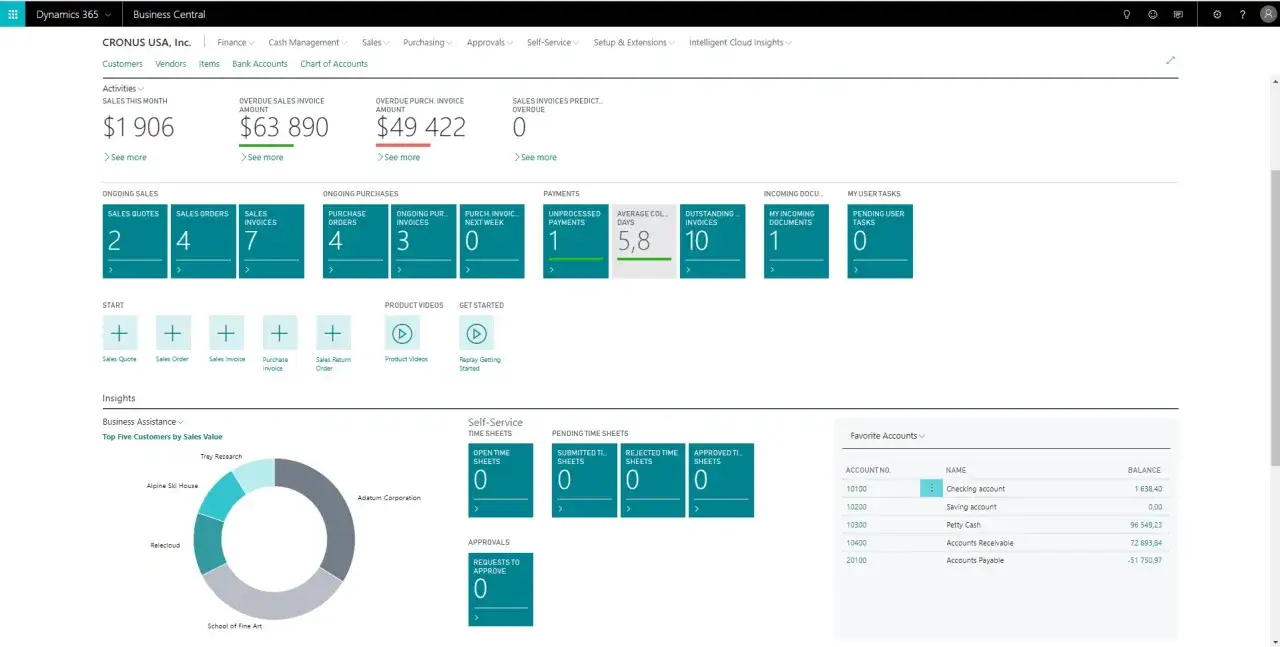Open the Purchase Orders tile
Viewport: 1280px width, 647px height.
pyautogui.click(x=355, y=241)
